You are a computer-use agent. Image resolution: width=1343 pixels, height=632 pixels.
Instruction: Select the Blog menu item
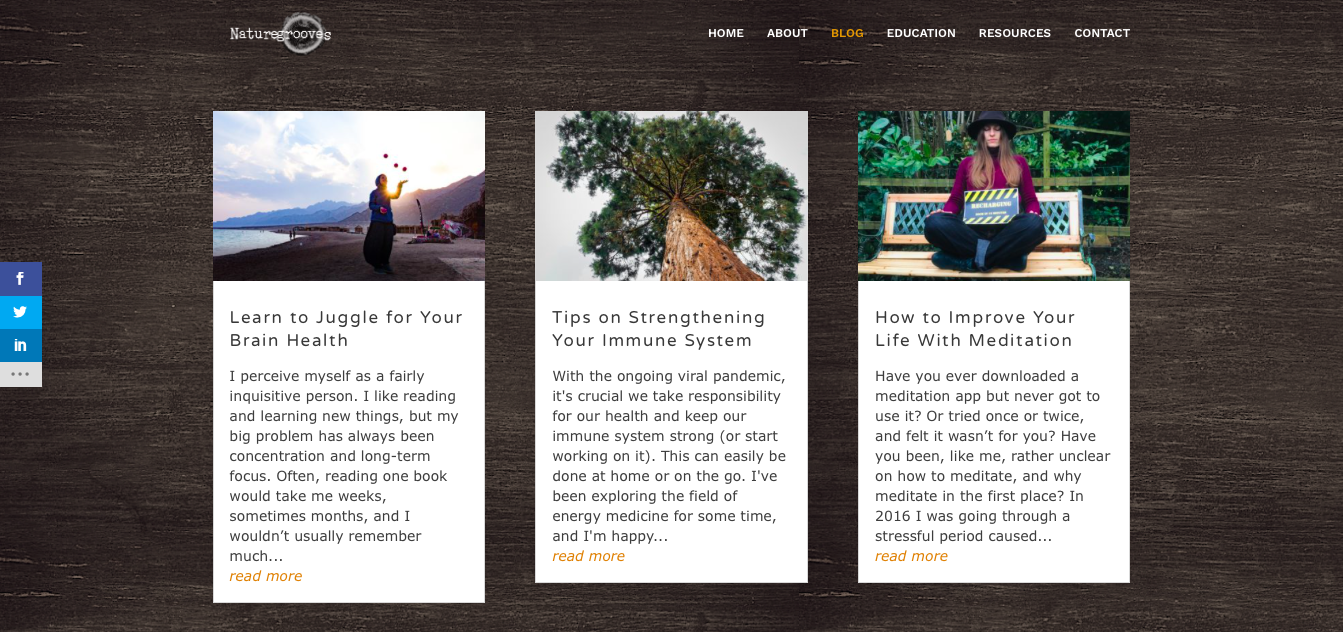(847, 33)
